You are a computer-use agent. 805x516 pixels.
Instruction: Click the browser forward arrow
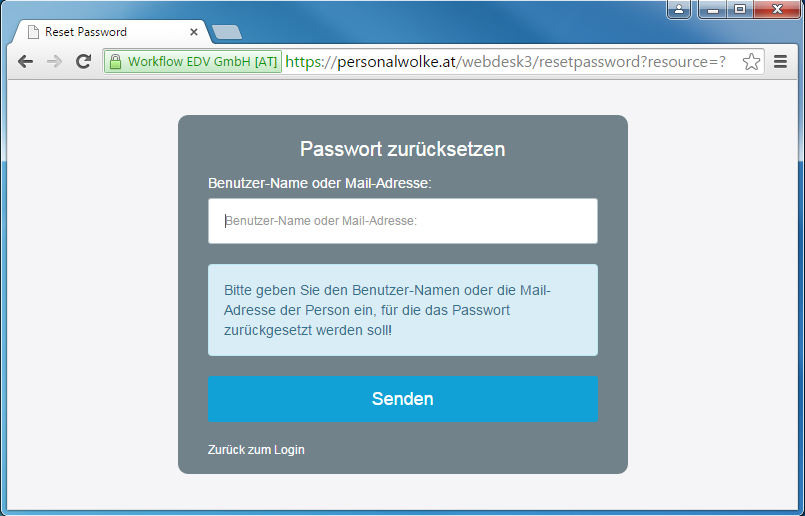(54, 62)
